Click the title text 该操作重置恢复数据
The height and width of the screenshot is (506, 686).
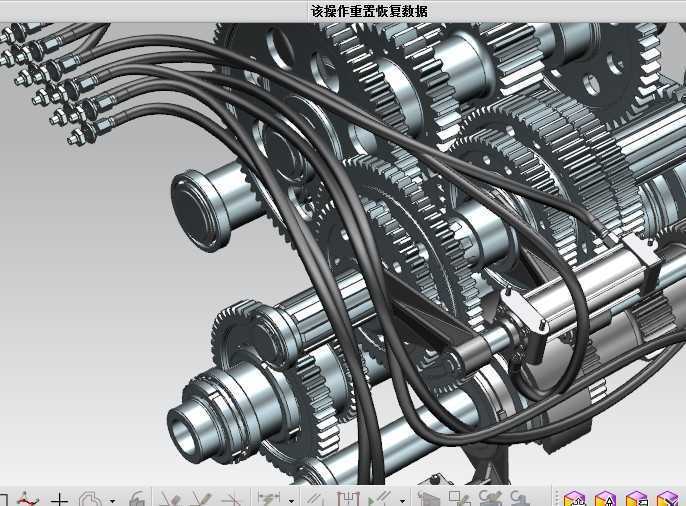369,11
